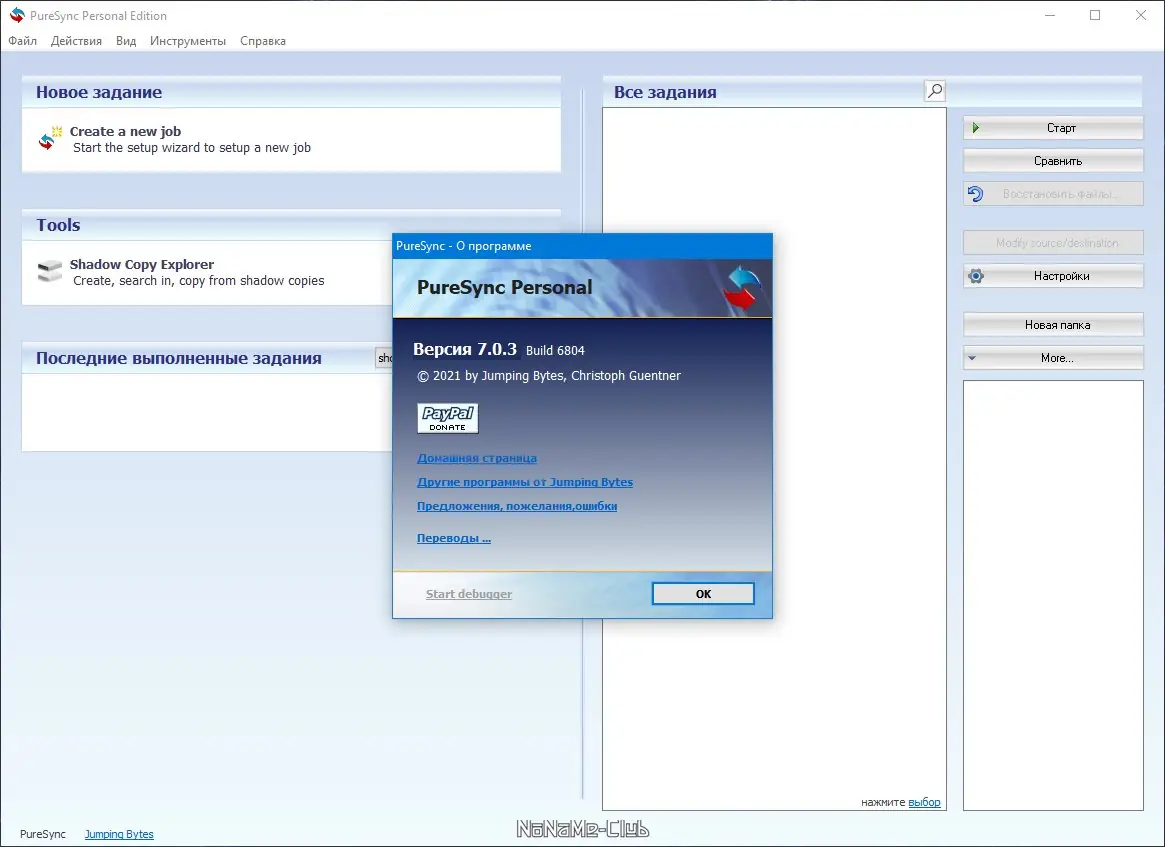This screenshot has height=847, width=1165.
Task: Open the Предложения, пожелания, ошибки link
Action: [x=517, y=506]
